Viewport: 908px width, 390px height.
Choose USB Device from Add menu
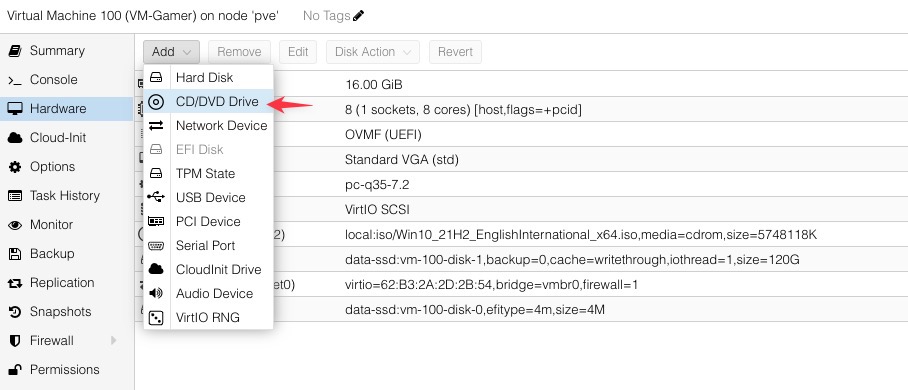[208, 198]
